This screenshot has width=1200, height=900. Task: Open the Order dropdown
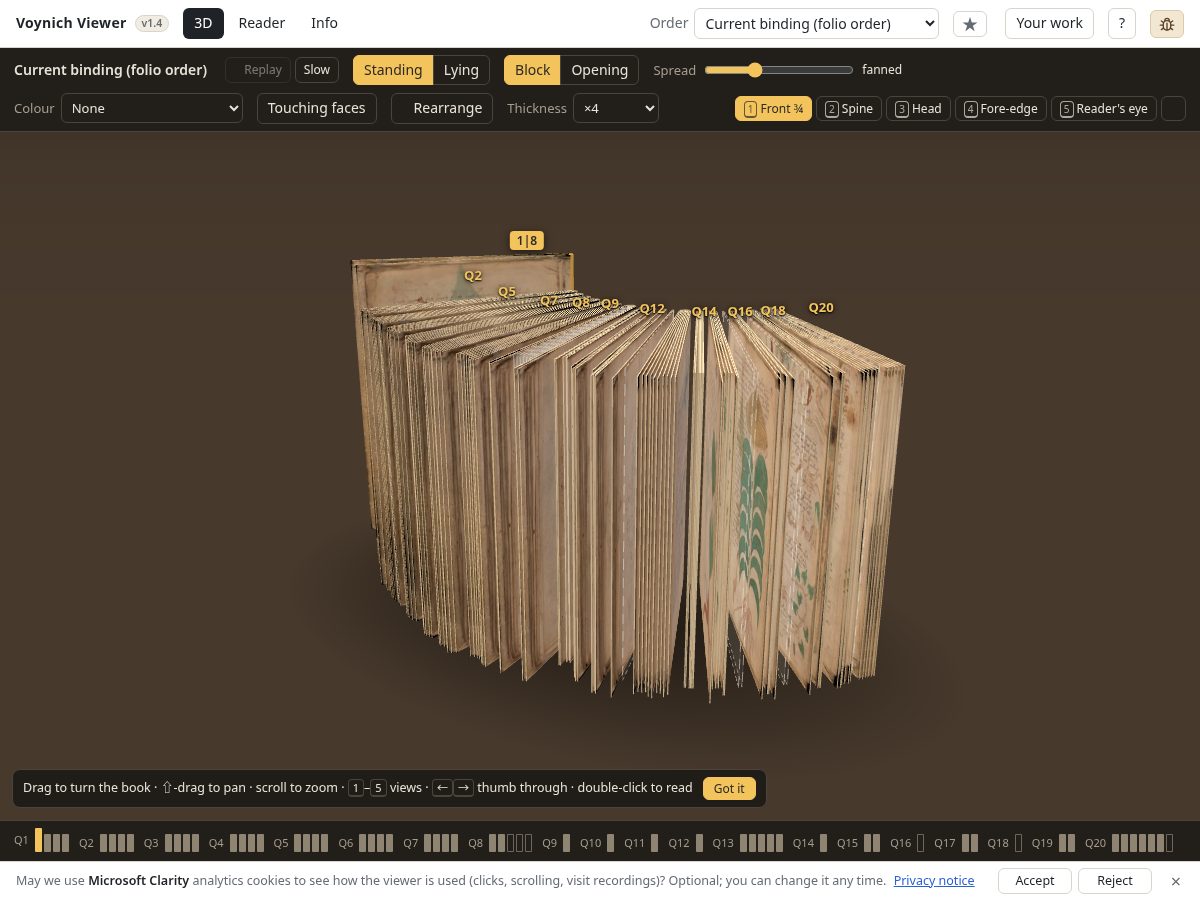816,23
